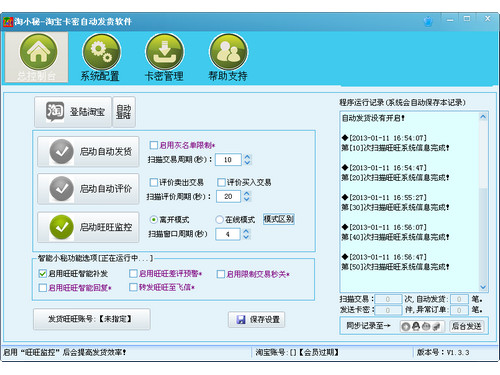
Task: Decrease the 扫描交易周期 value with down arrow
Action: point(247,163)
